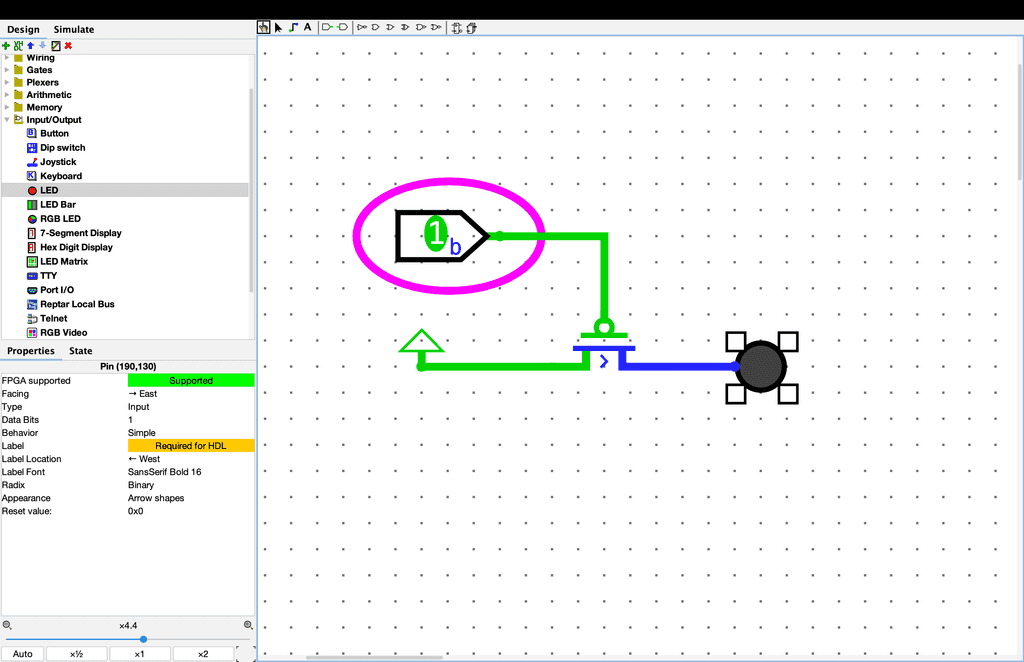Click the zoom level slider handle

click(x=143, y=639)
